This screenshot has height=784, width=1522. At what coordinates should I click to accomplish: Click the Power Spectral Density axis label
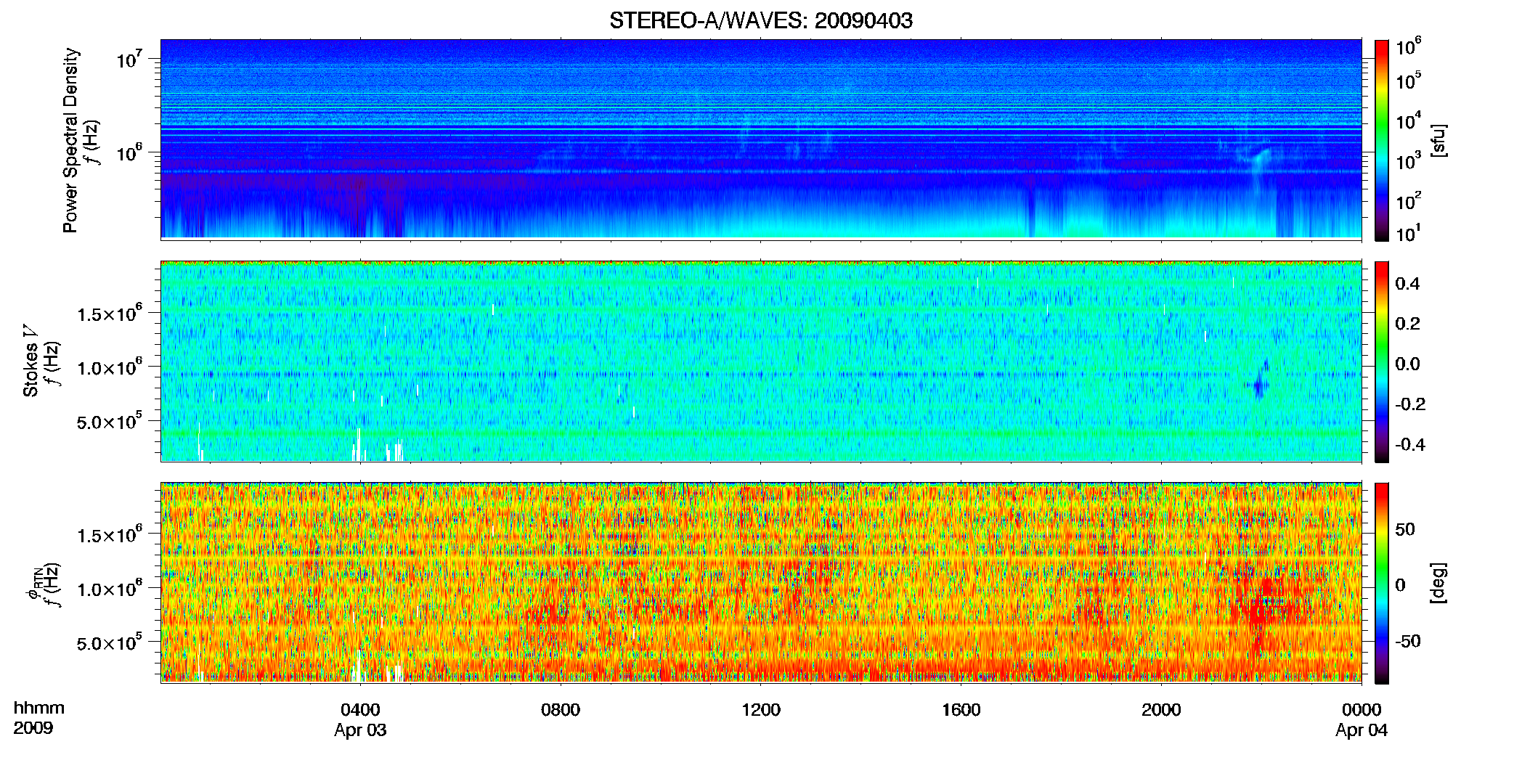tap(71, 140)
